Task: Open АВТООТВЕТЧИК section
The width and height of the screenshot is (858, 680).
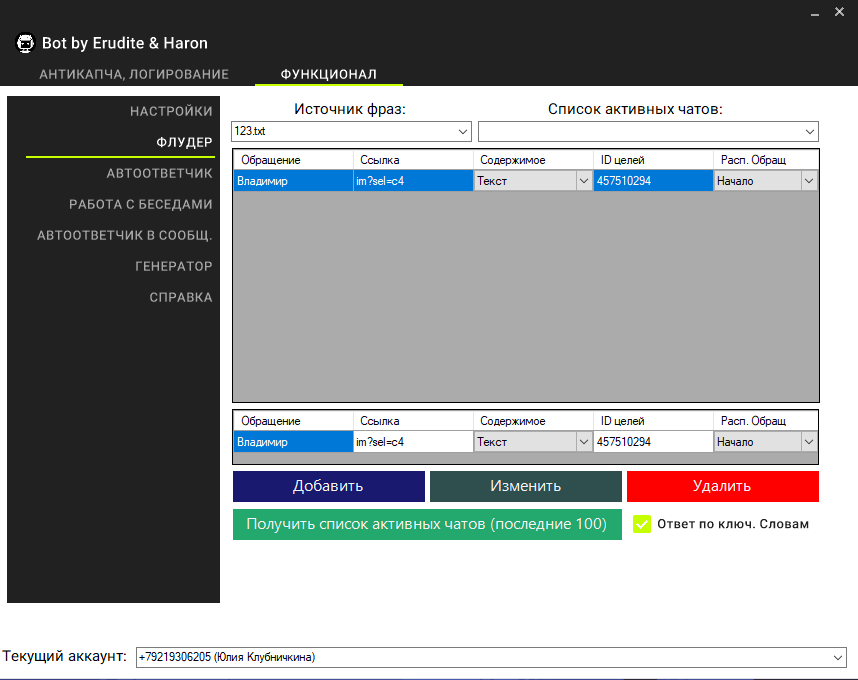Action: pos(159,173)
